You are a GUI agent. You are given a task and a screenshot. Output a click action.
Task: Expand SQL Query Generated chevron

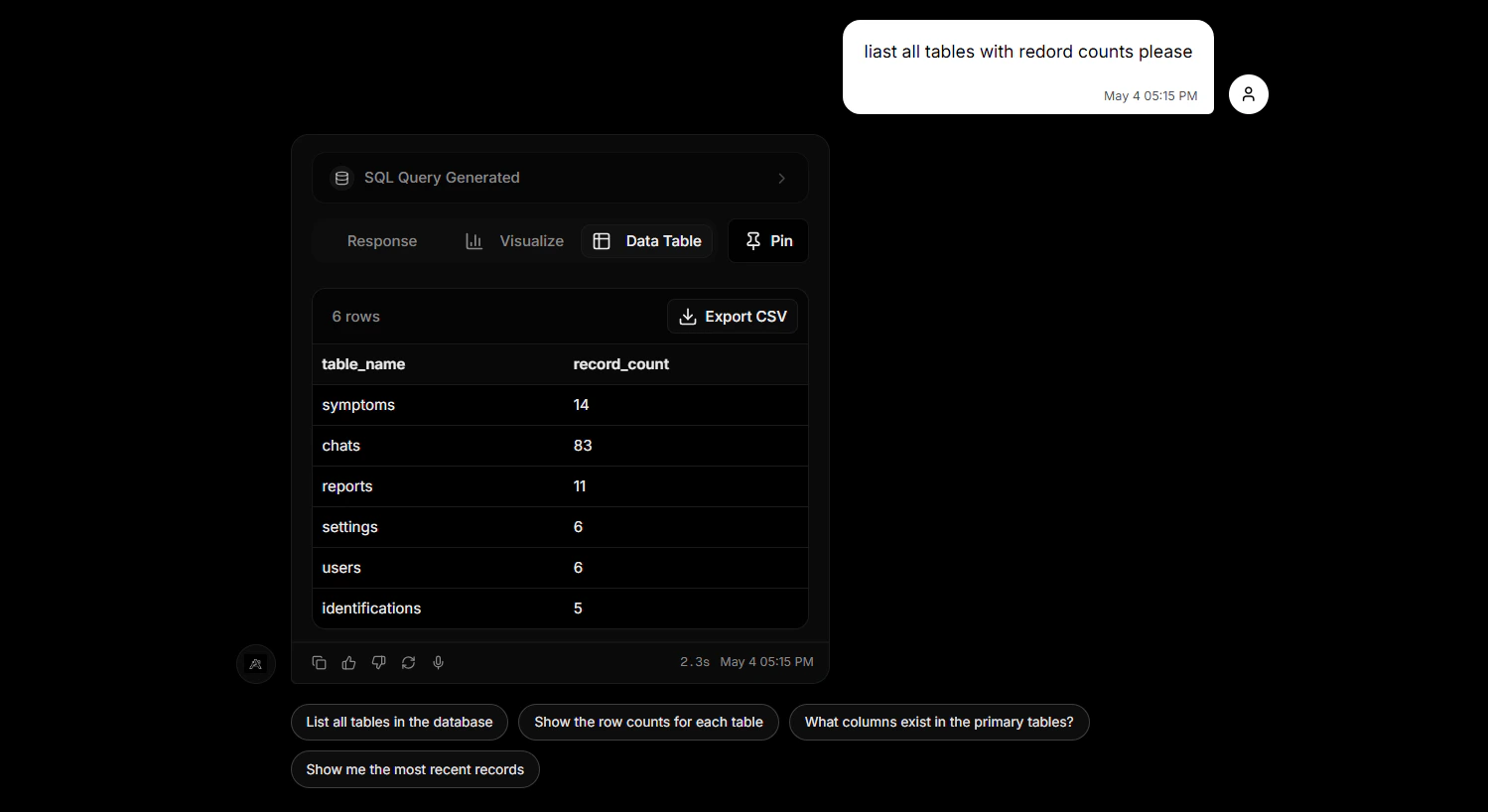pyautogui.click(x=781, y=179)
